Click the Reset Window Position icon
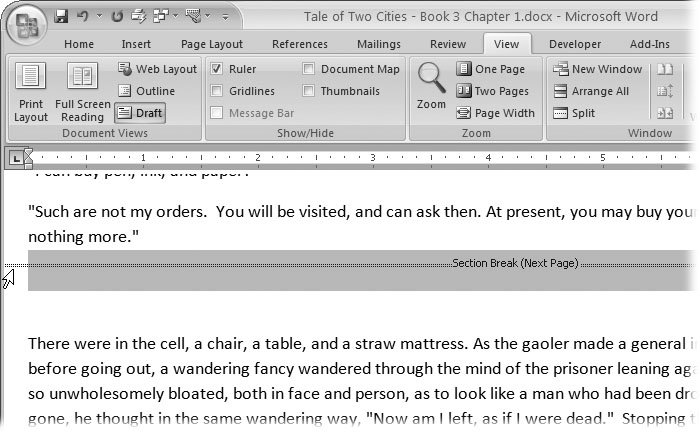The height and width of the screenshot is (432, 700). [x=665, y=113]
